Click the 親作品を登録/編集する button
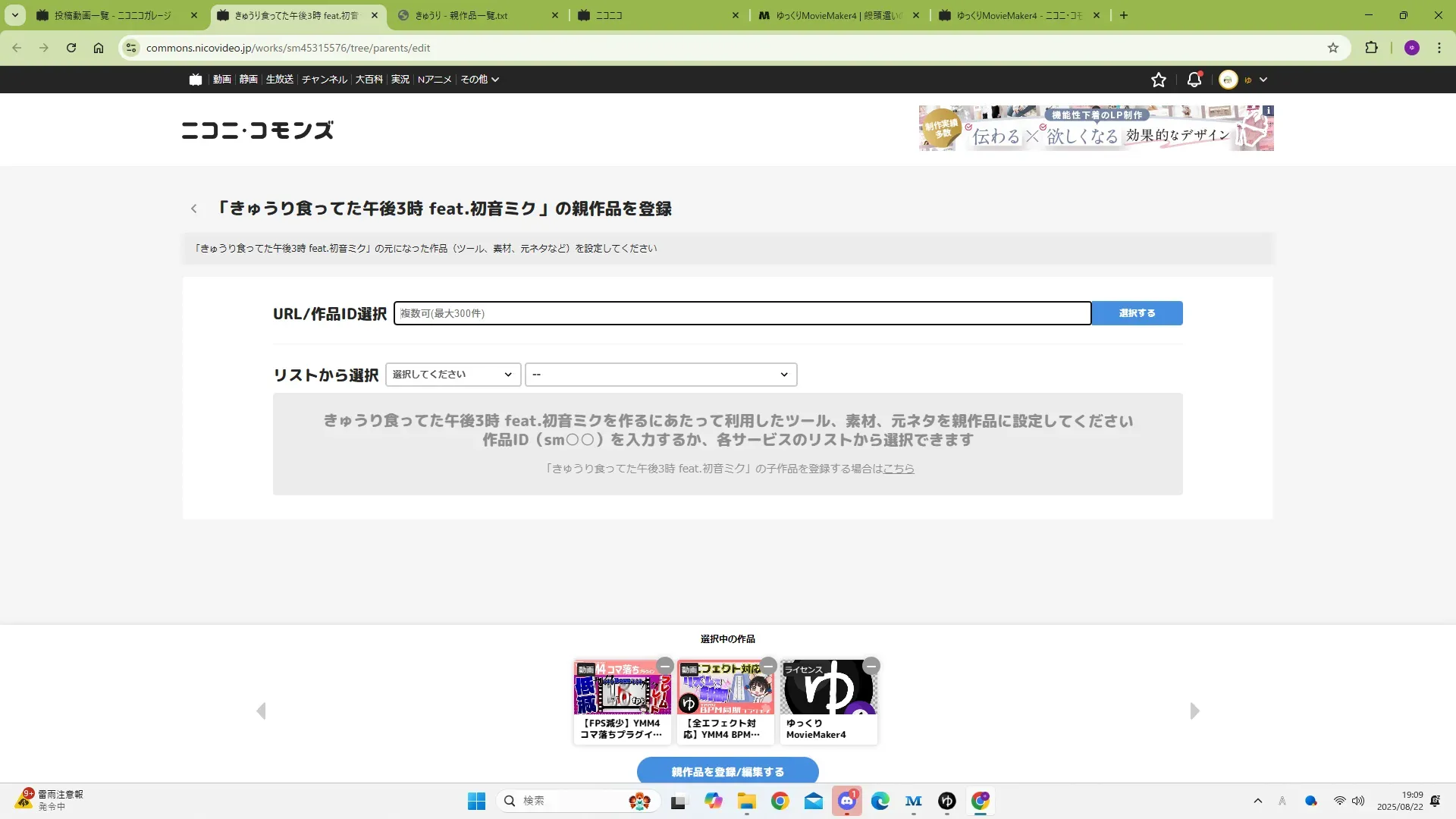Screen dimensions: 1456x819 pos(727,771)
